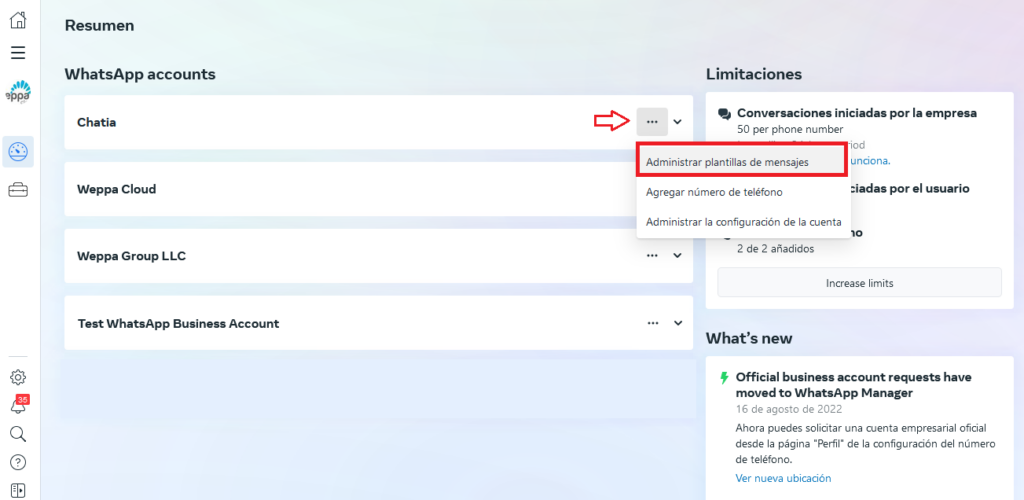Click the Increase limits button
This screenshot has width=1024, height=500.
859,283
